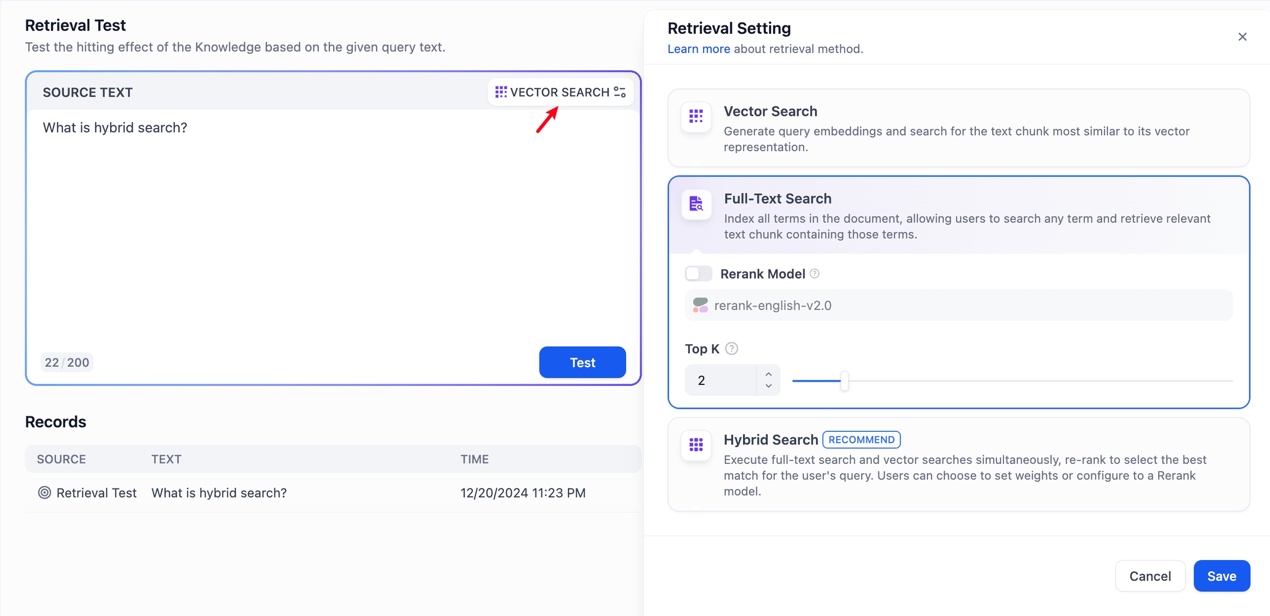This screenshot has height=616, width=1270.
Task: Click the rerank-english-v2.0 model logo icon
Action: pyautogui.click(x=700, y=305)
